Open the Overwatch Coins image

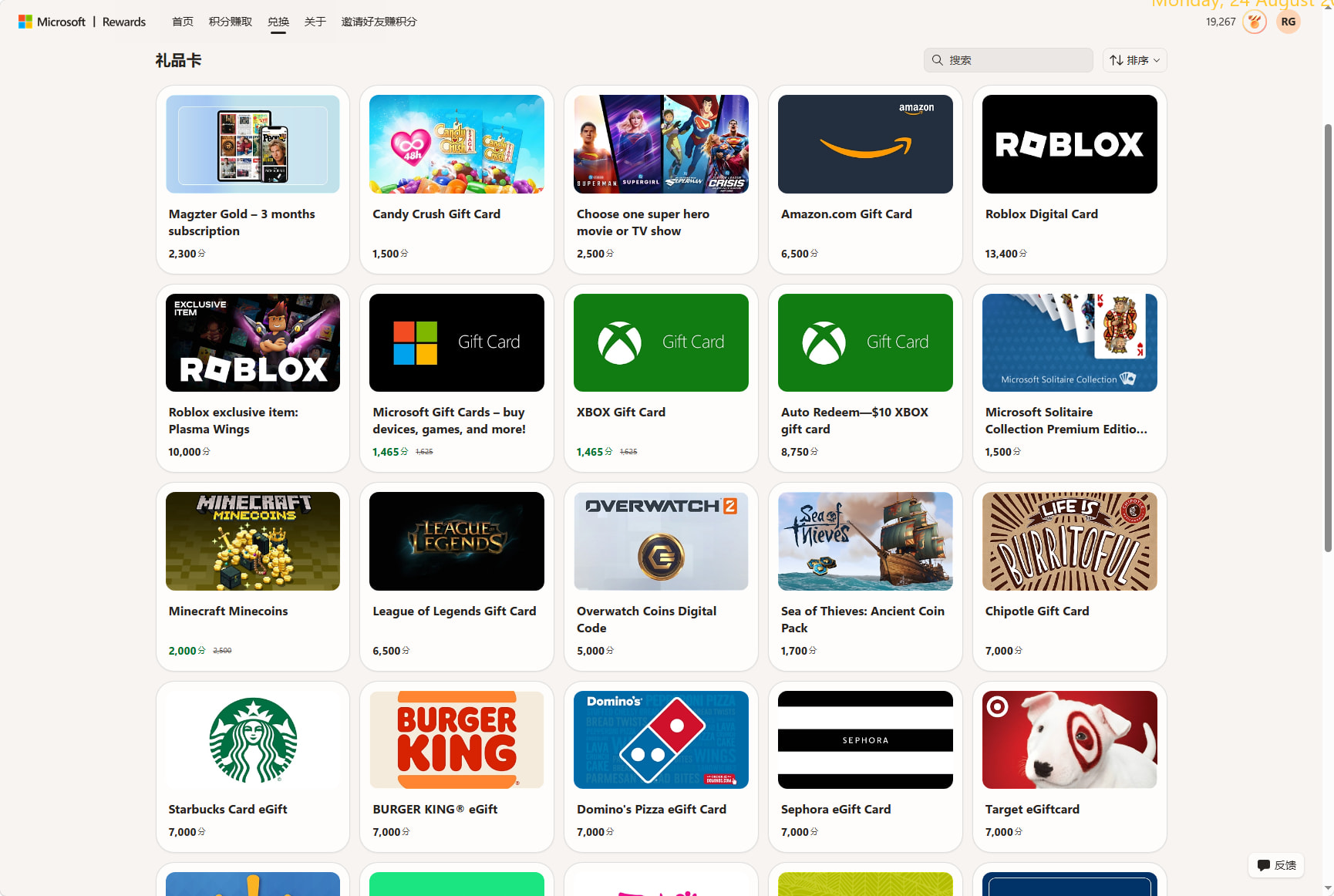point(661,541)
